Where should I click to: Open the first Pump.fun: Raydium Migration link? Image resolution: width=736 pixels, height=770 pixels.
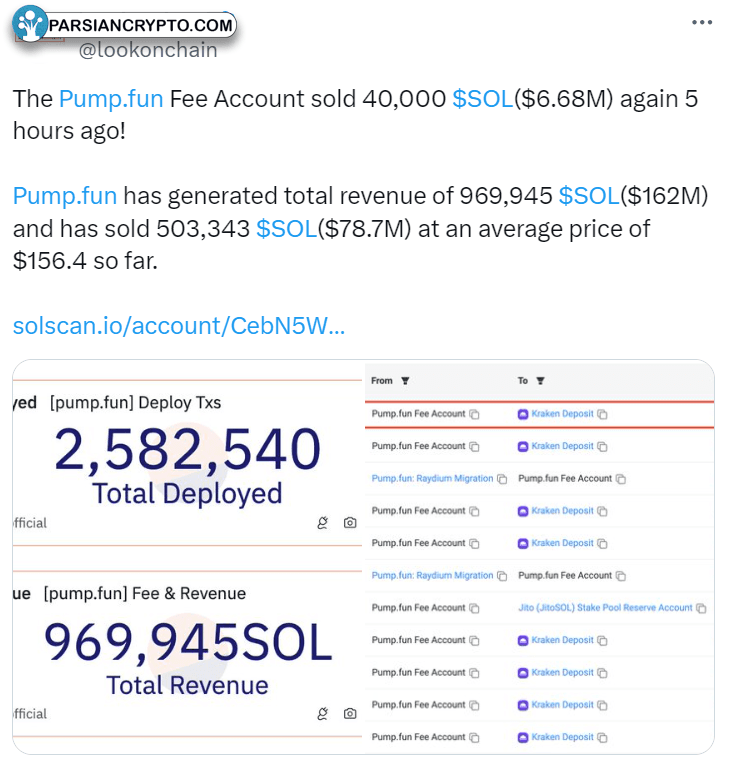[432, 478]
